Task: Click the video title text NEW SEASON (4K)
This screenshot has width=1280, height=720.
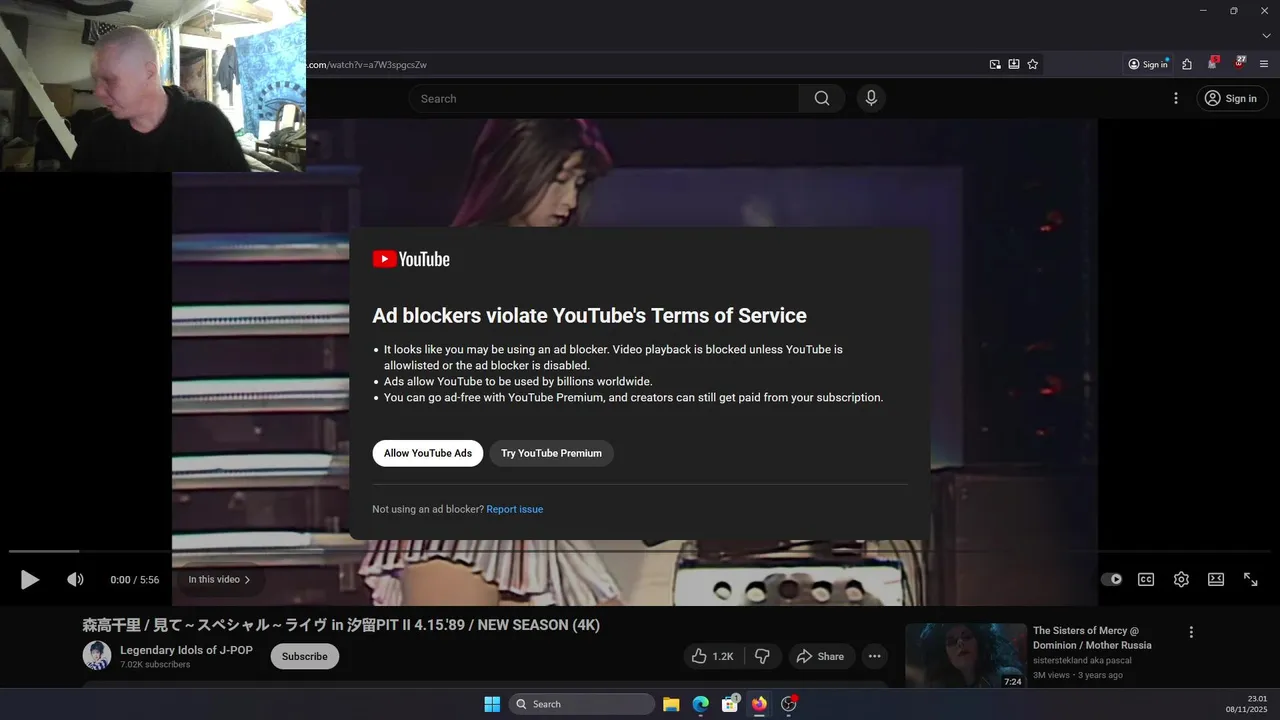Action: (x=538, y=625)
